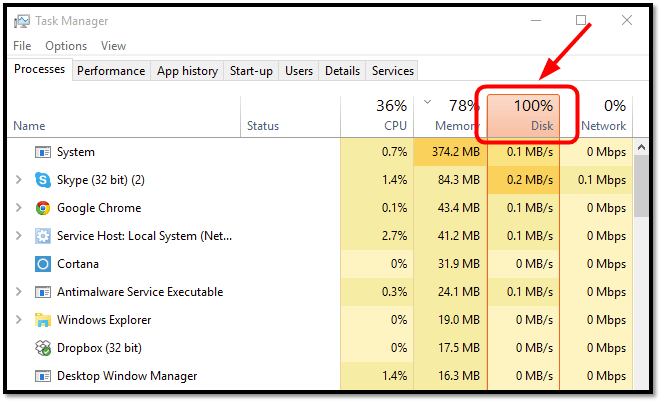Sort by the Disk column header
Image resolution: width=662 pixels, height=403 pixels.
click(x=524, y=116)
